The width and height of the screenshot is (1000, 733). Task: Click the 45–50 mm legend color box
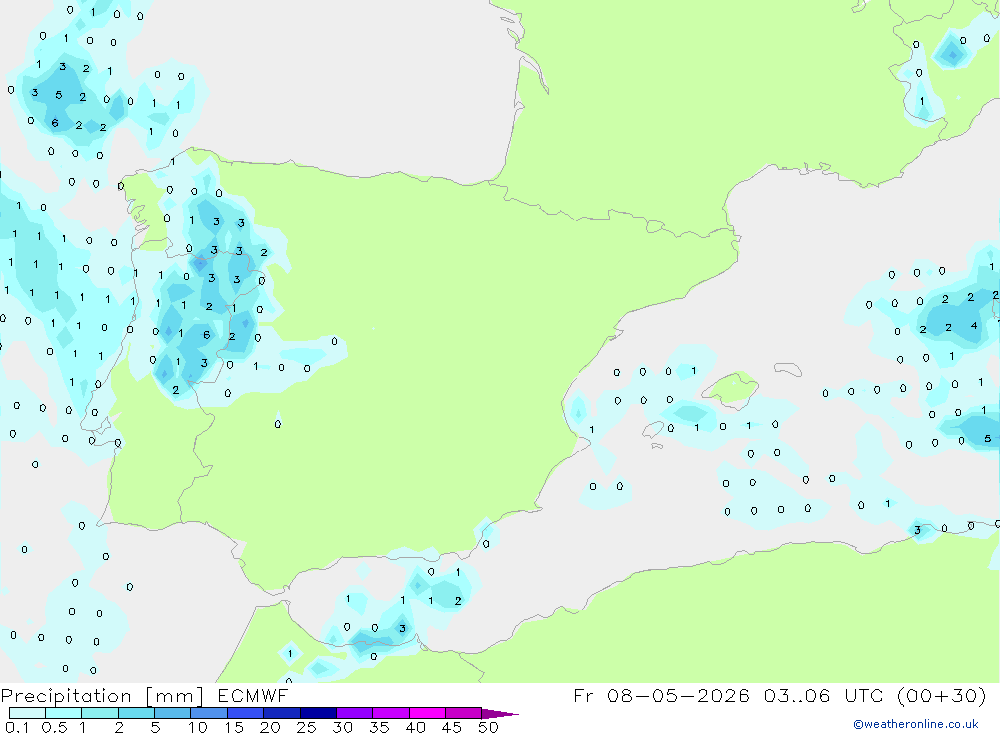[464, 713]
